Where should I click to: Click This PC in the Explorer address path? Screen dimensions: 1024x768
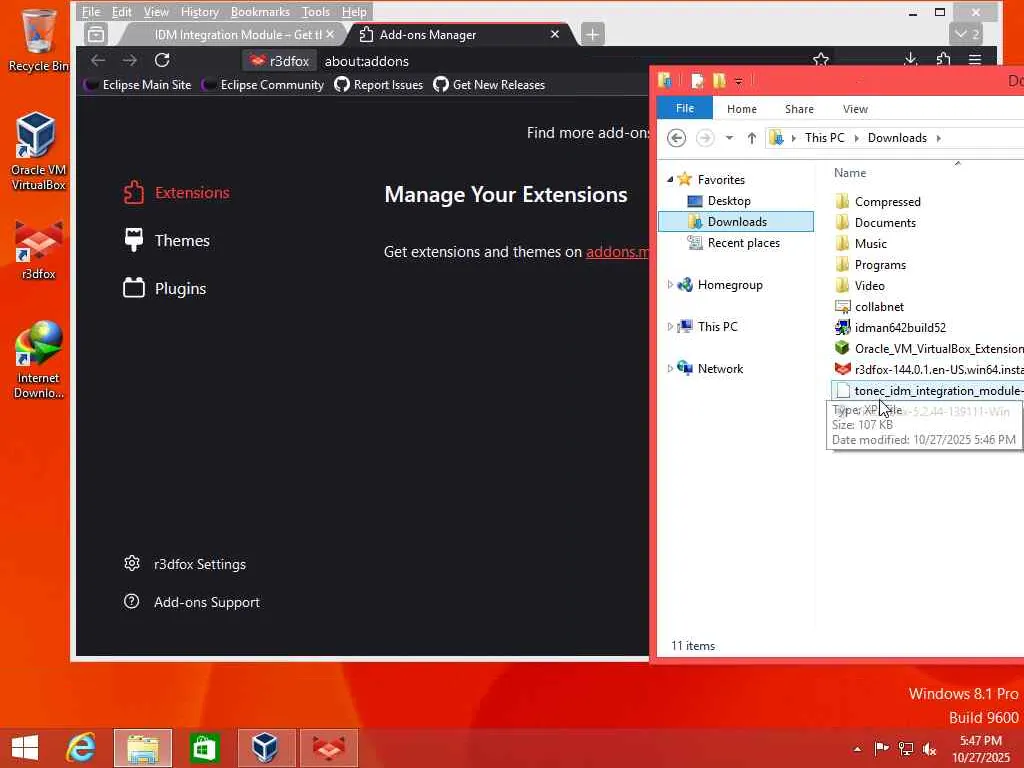[824, 138]
